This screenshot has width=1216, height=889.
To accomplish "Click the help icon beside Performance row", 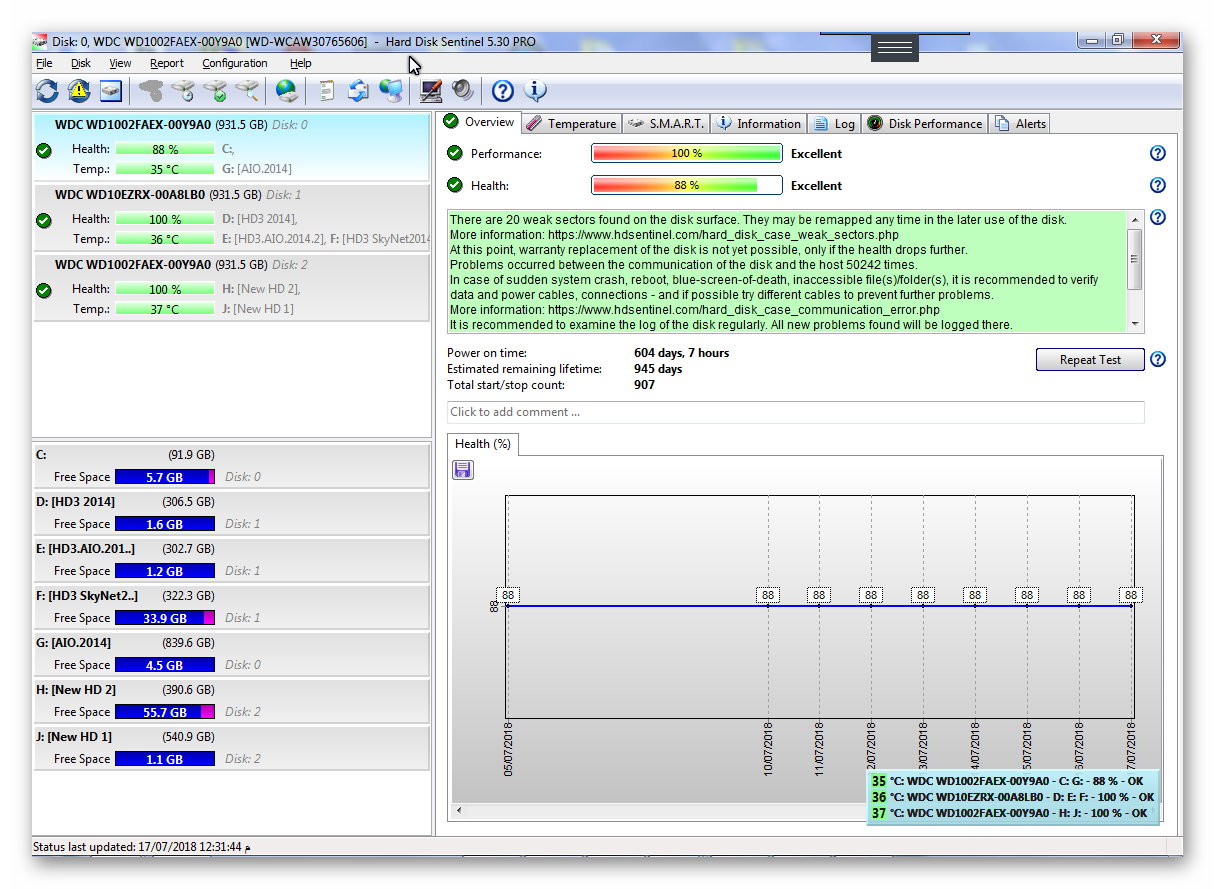I will 1158,153.
